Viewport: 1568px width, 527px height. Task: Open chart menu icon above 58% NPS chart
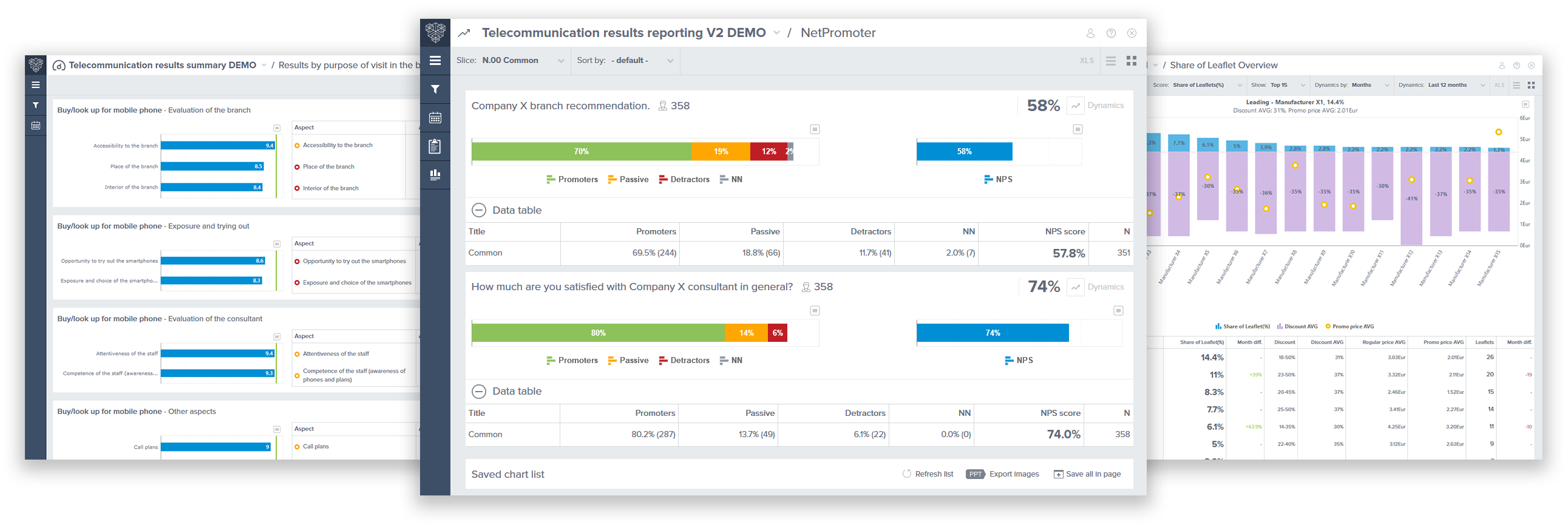pos(1078,129)
